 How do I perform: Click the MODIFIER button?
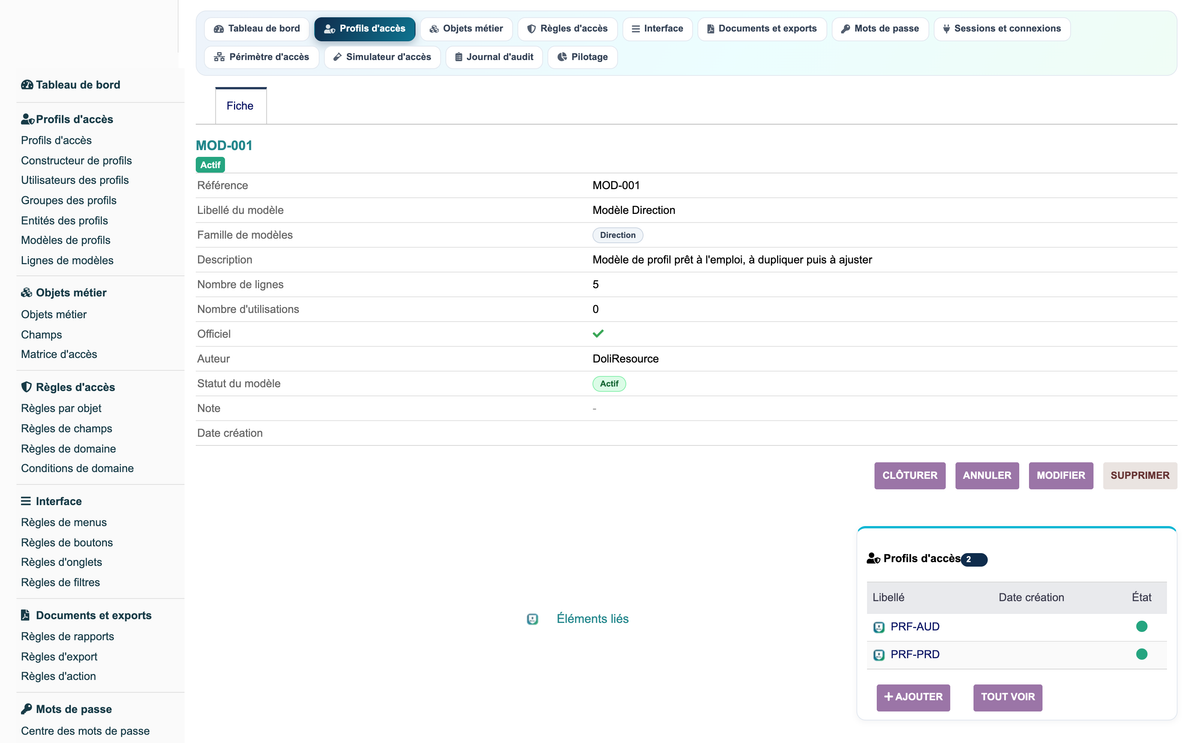(x=1061, y=476)
